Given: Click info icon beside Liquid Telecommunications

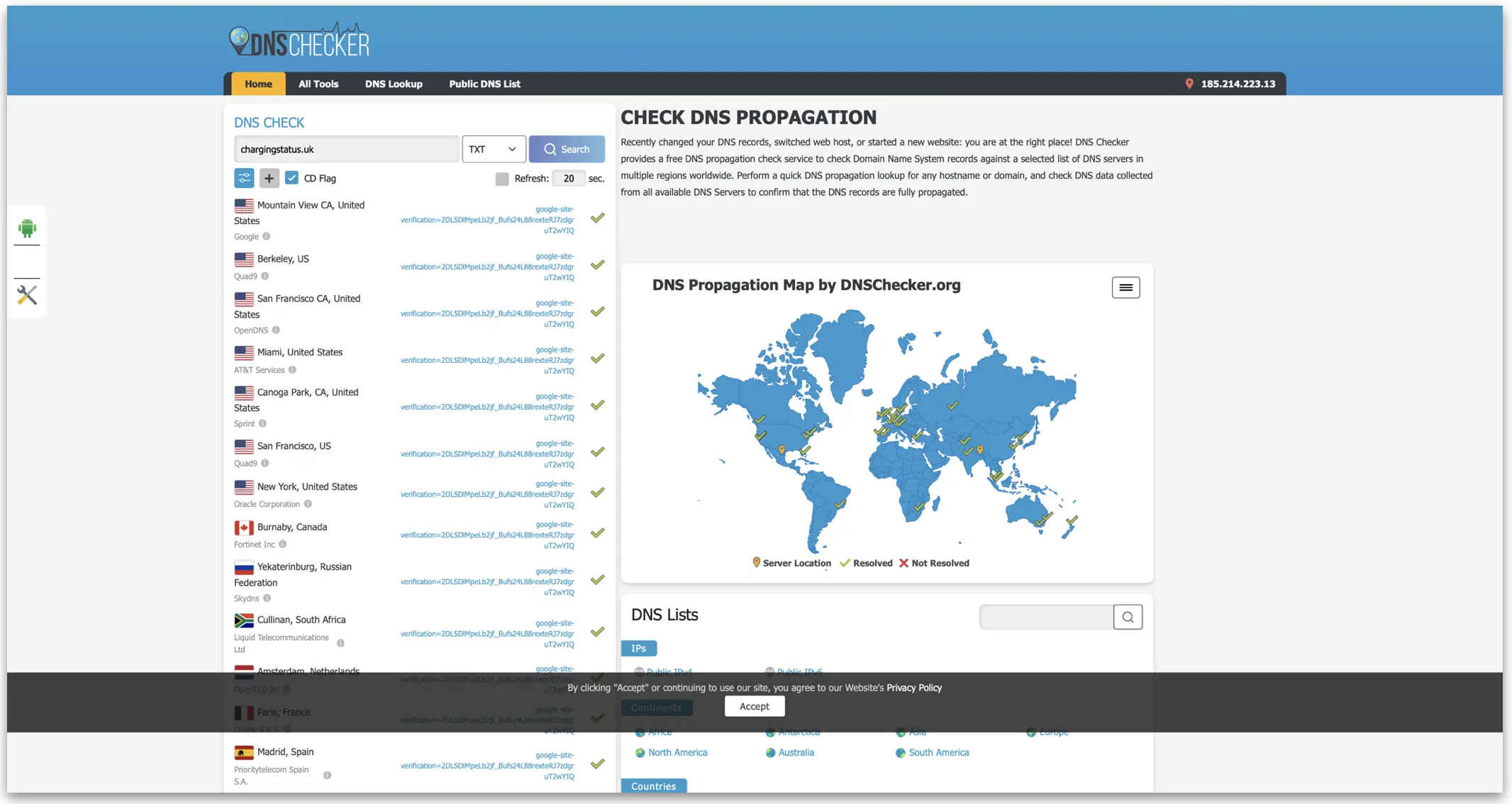Looking at the screenshot, I should click(x=340, y=643).
